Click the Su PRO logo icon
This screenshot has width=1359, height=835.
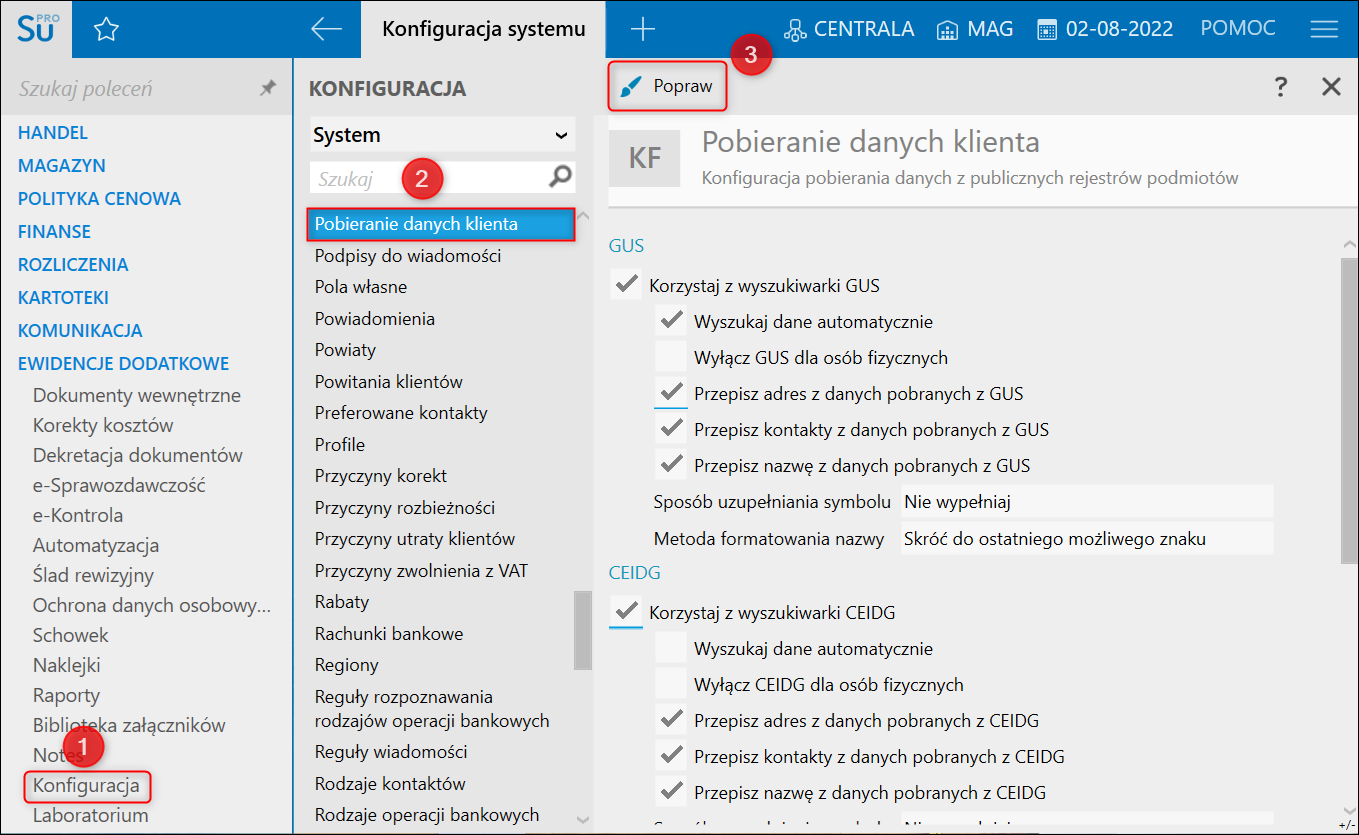tap(38, 29)
